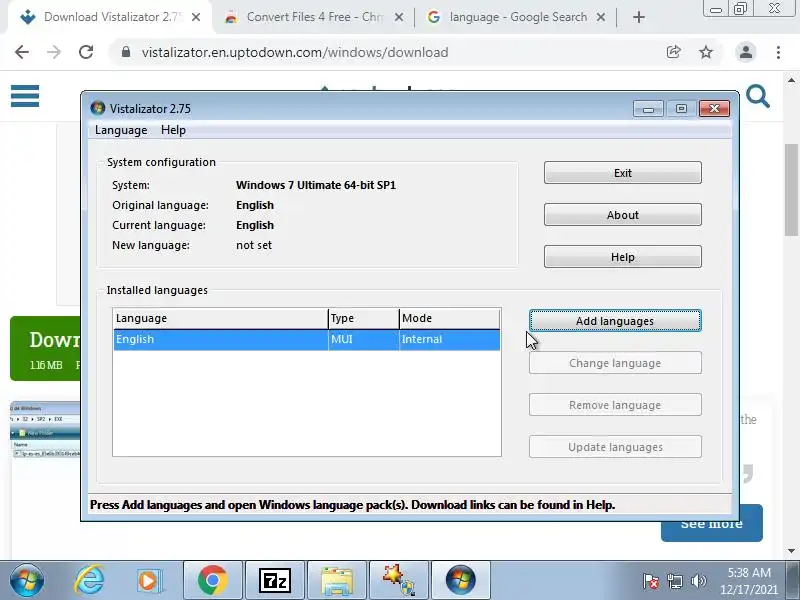
Task: Open the star installer taskbar icon
Action: [399, 580]
